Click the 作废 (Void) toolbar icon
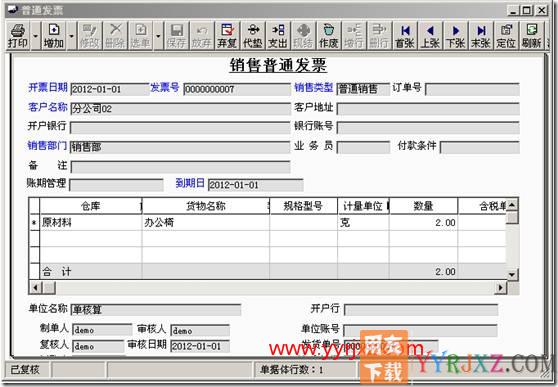This screenshot has height=387, width=558. [x=328, y=36]
